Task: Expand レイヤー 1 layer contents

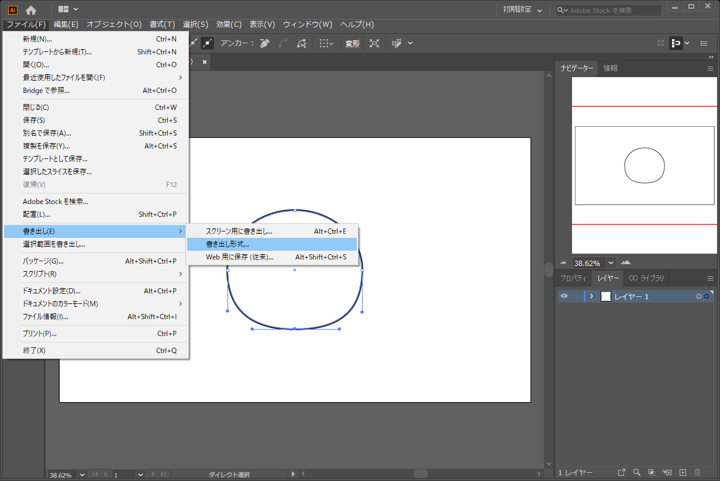Action: point(591,296)
